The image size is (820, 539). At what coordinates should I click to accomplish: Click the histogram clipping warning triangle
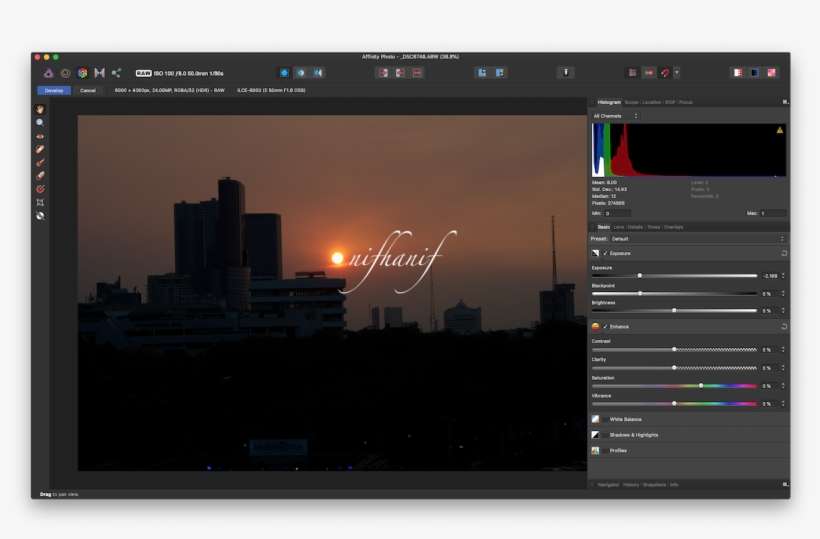[779, 130]
